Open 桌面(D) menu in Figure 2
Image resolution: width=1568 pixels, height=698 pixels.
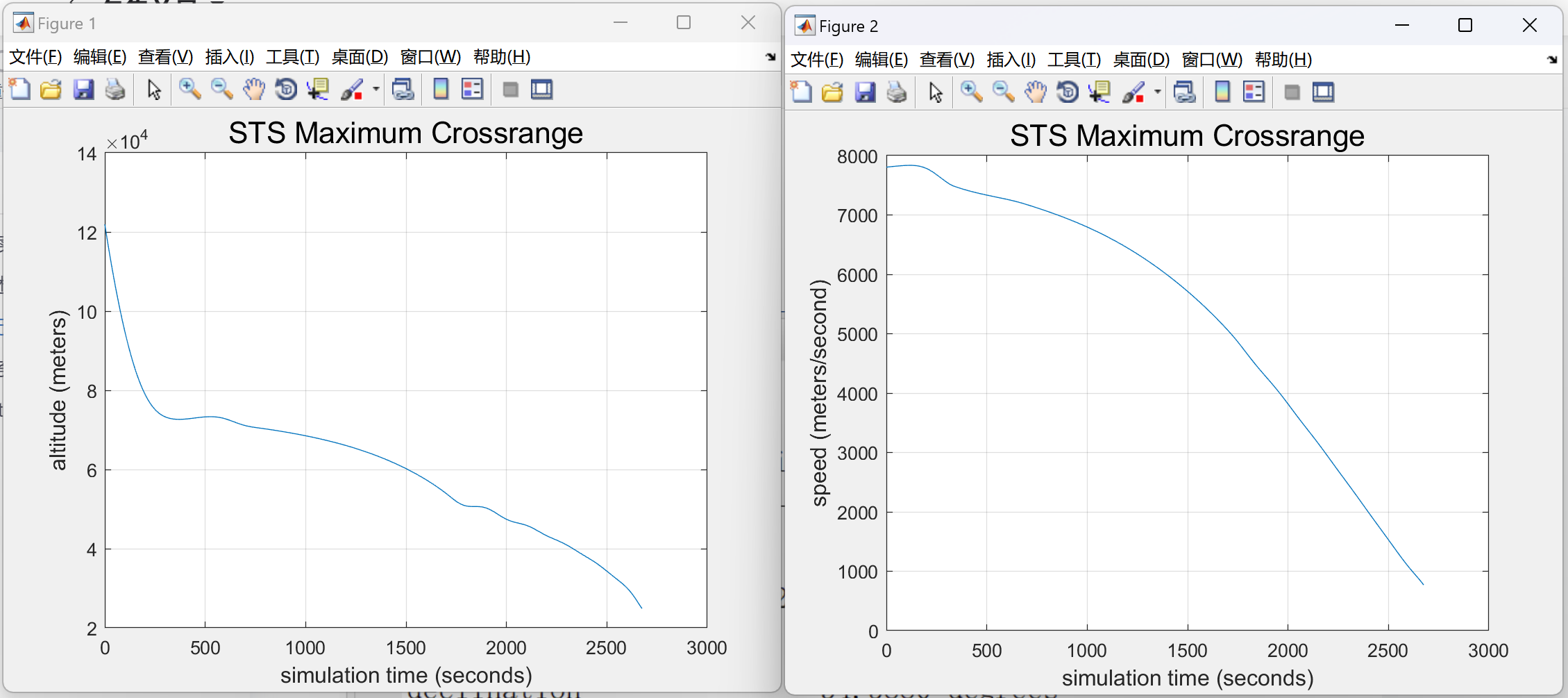tap(1141, 60)
